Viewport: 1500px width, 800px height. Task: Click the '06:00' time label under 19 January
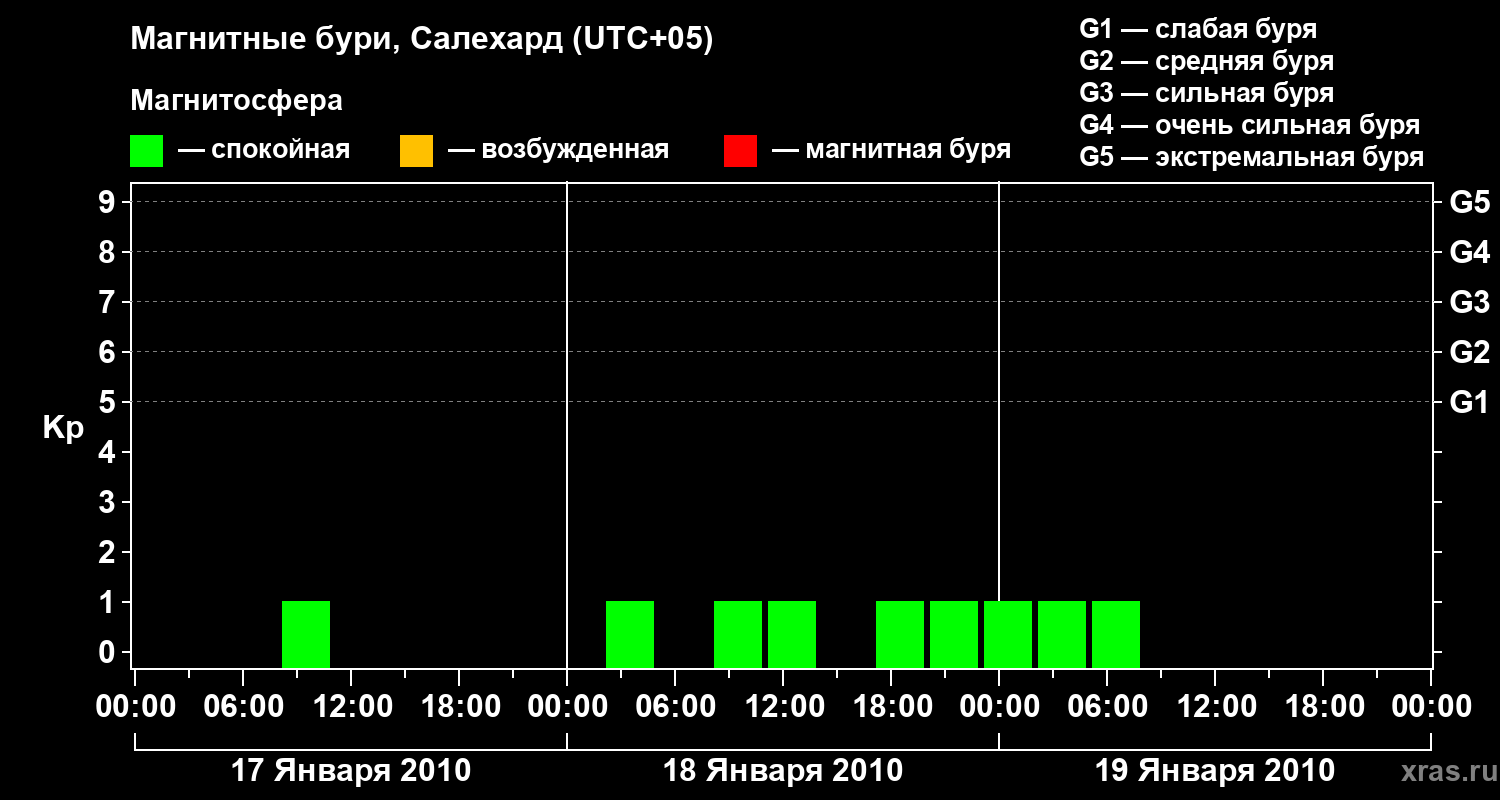[1107, 707]
